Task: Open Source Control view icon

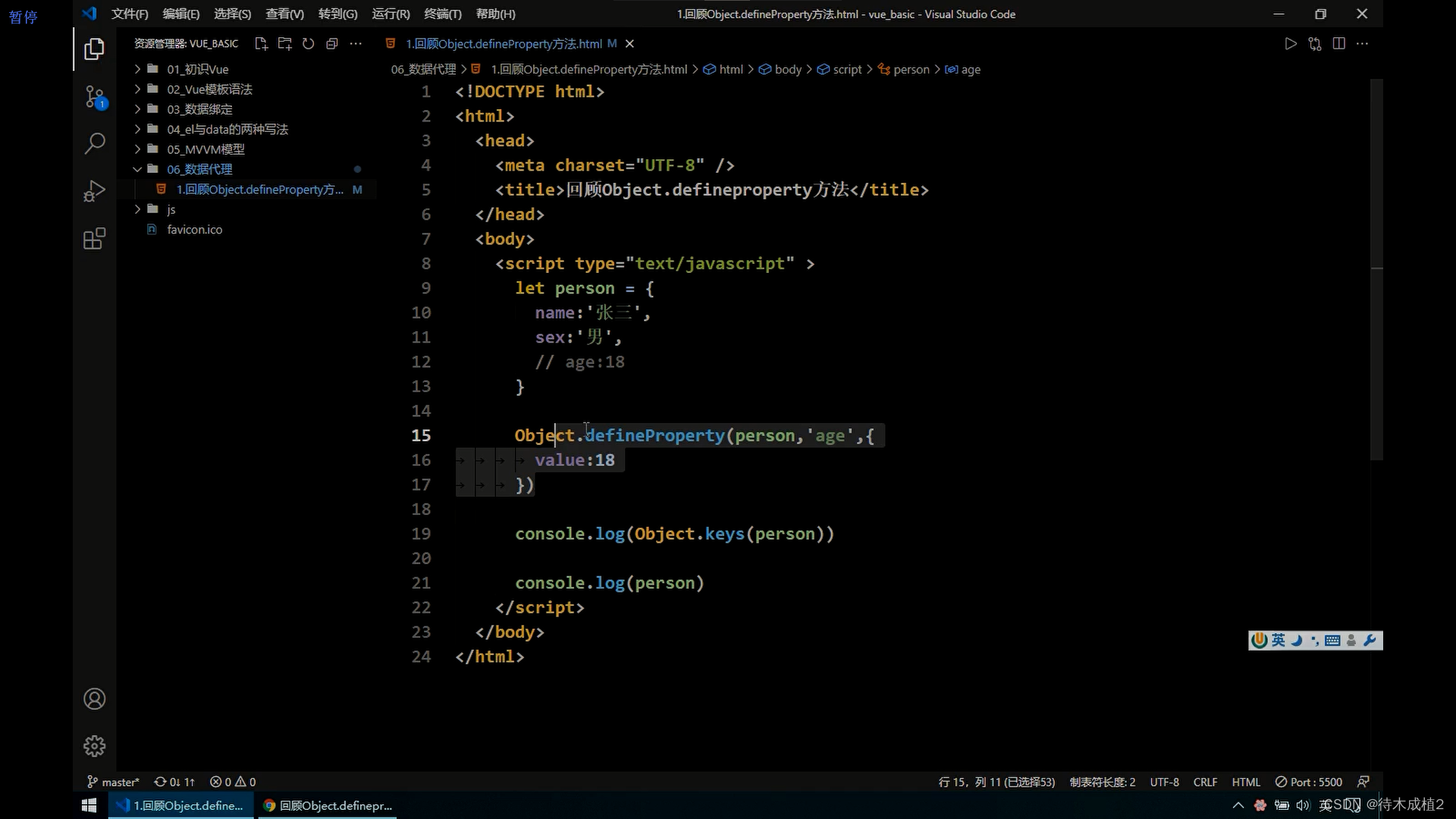Action: 94,96
